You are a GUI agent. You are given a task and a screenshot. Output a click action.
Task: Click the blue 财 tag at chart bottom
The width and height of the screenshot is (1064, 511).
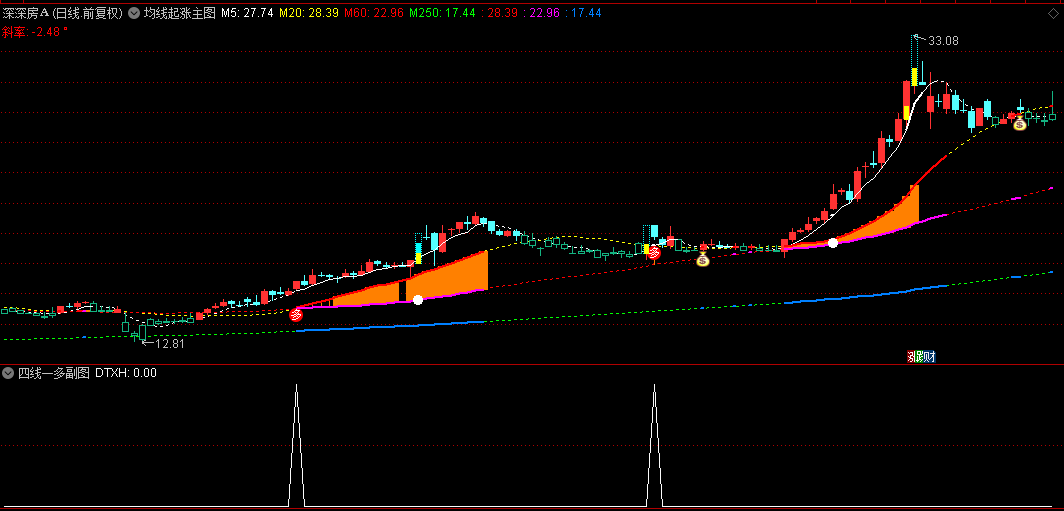[x=930, y=357]
